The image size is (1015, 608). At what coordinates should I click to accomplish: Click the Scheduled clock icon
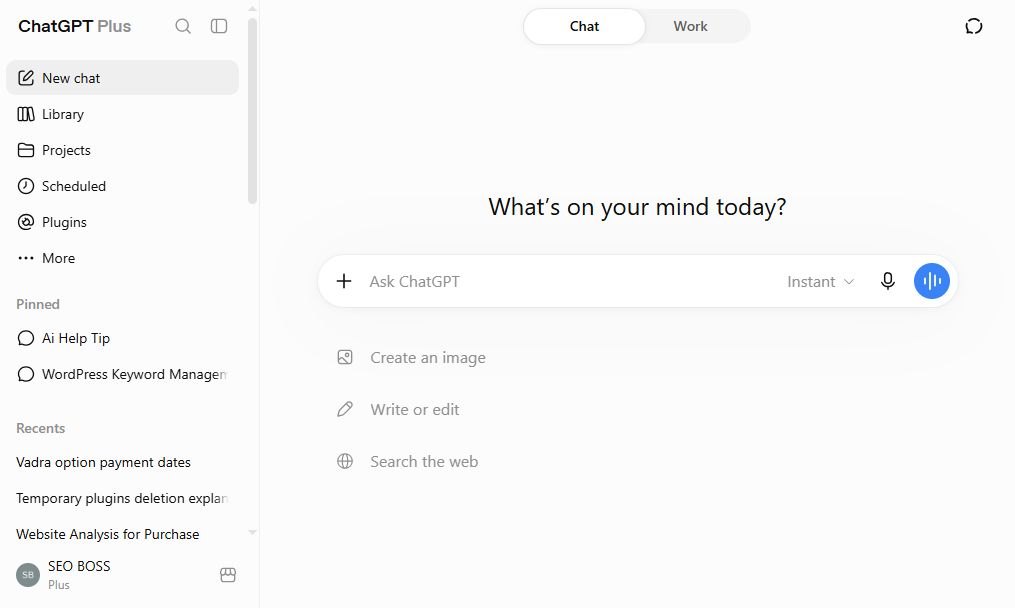[x=26, y=186]
